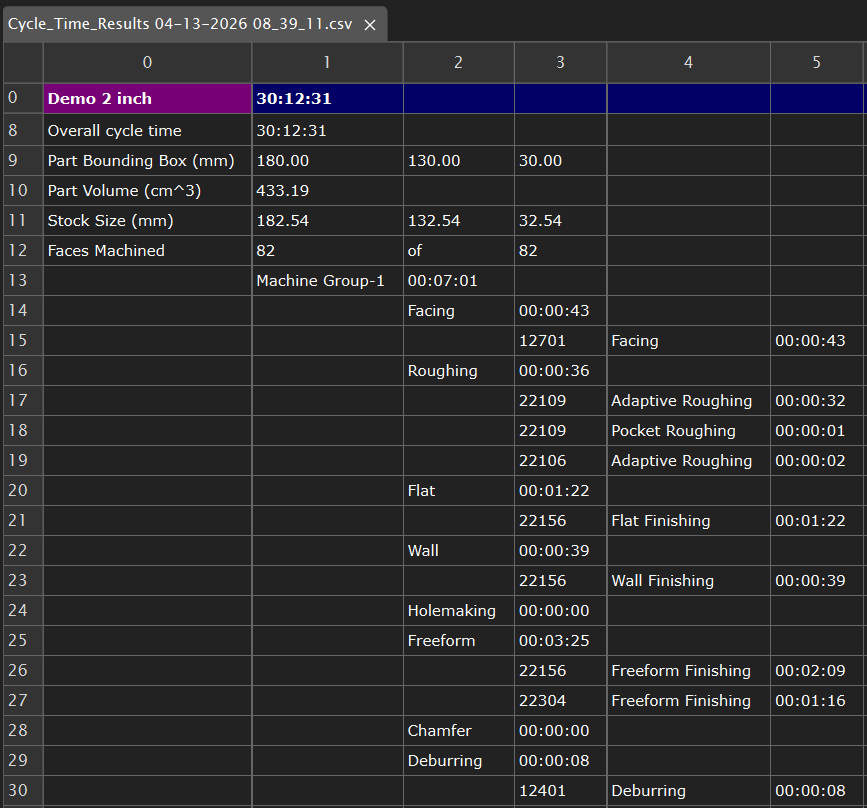867x808 pixels.
Task: Click tool number 12401 cell
Action: pyautogui.click(x=560, y=790)
